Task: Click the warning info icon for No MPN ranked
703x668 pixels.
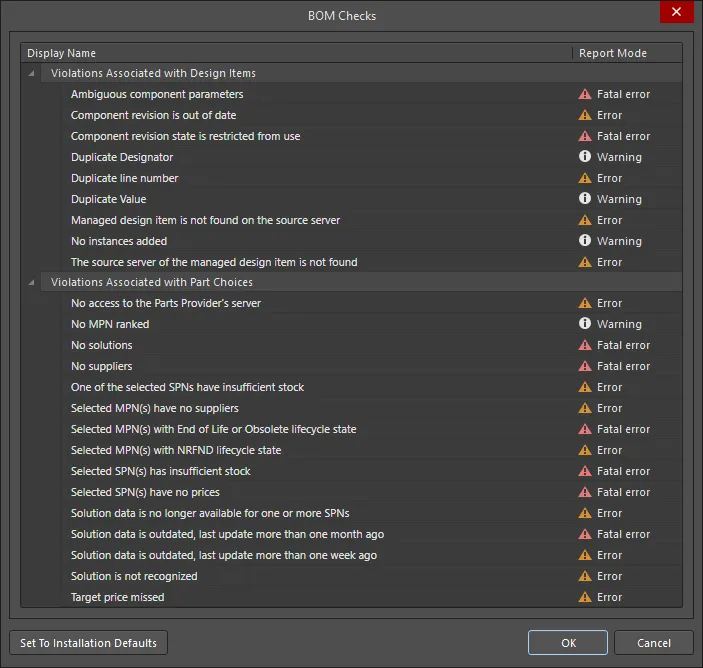Action: [x=585, y=324]
